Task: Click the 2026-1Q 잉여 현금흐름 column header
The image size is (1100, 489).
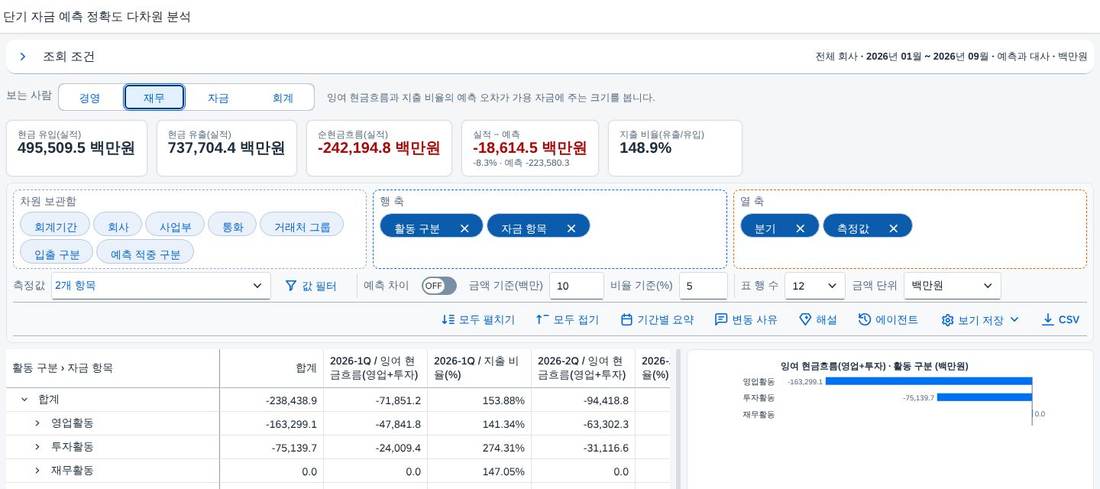Action: point(375,368)
